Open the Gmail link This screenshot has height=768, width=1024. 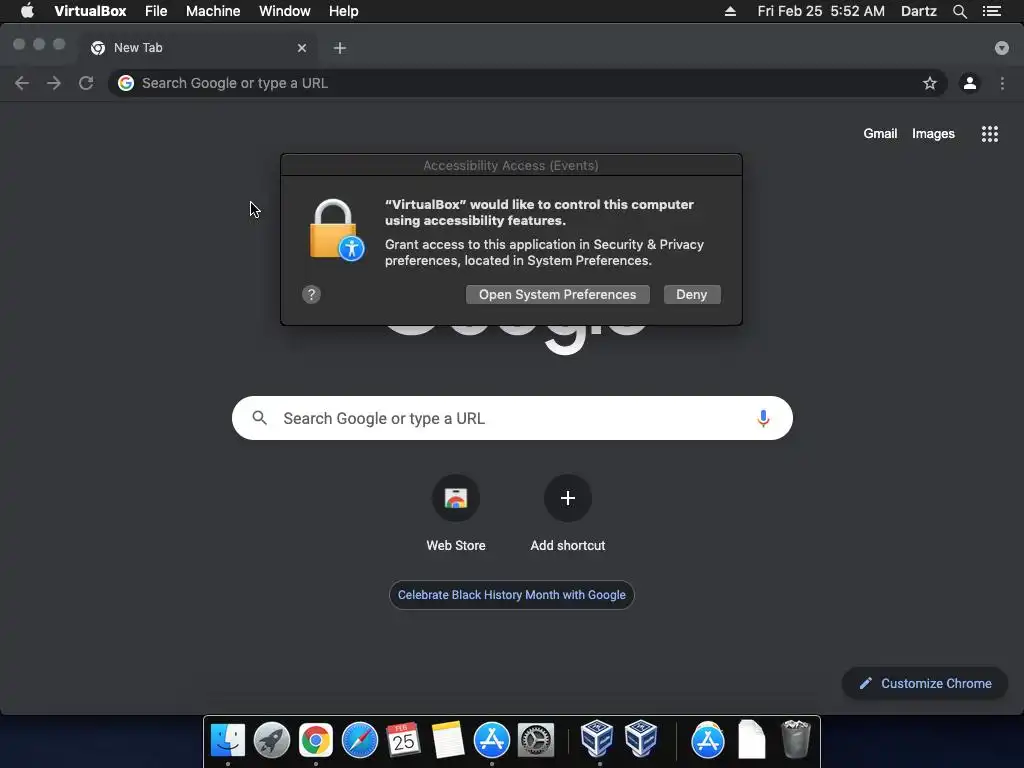880,133
